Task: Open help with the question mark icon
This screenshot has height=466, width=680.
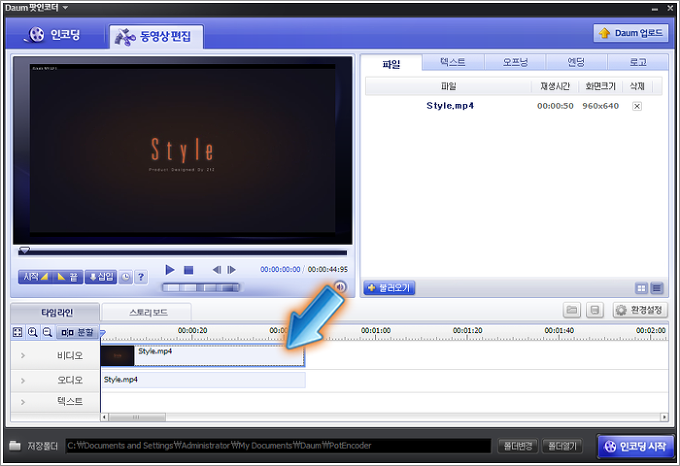Action: 141,277
